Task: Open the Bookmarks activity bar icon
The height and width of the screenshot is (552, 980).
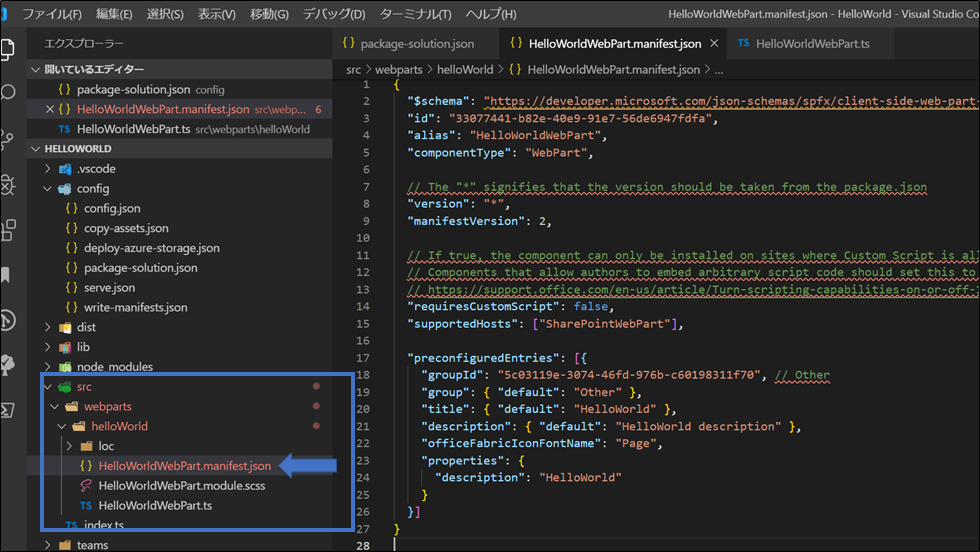Action: point(6,275)
